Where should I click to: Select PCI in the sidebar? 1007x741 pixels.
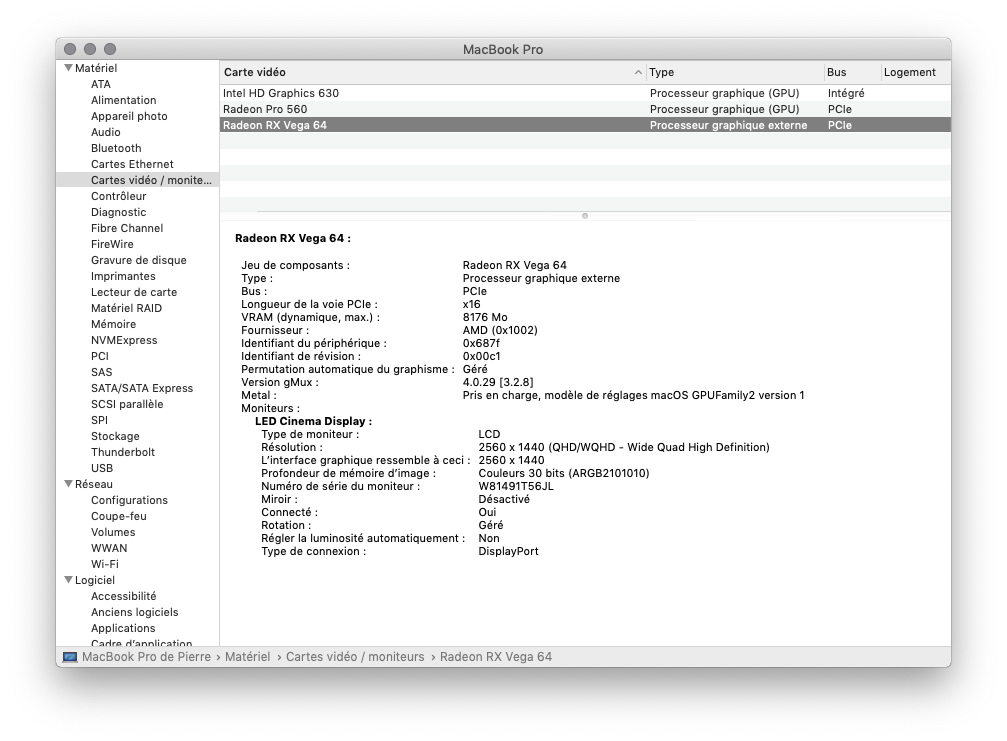coord(100,356)
